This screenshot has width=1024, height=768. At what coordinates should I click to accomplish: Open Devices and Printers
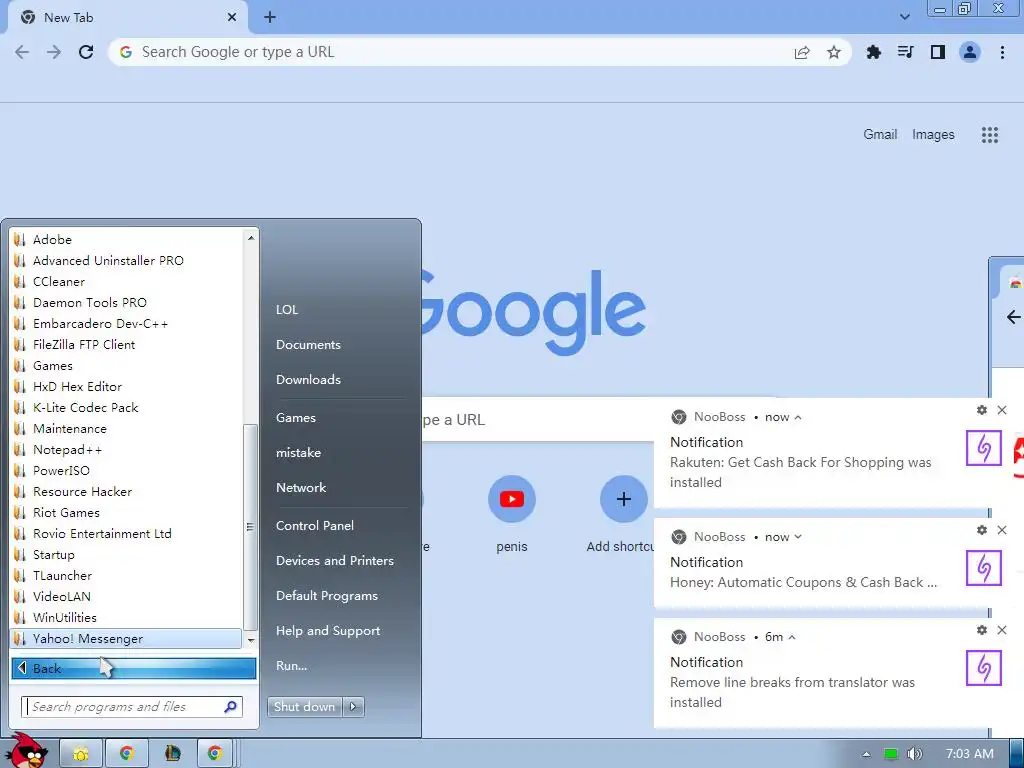click(335, 561)
